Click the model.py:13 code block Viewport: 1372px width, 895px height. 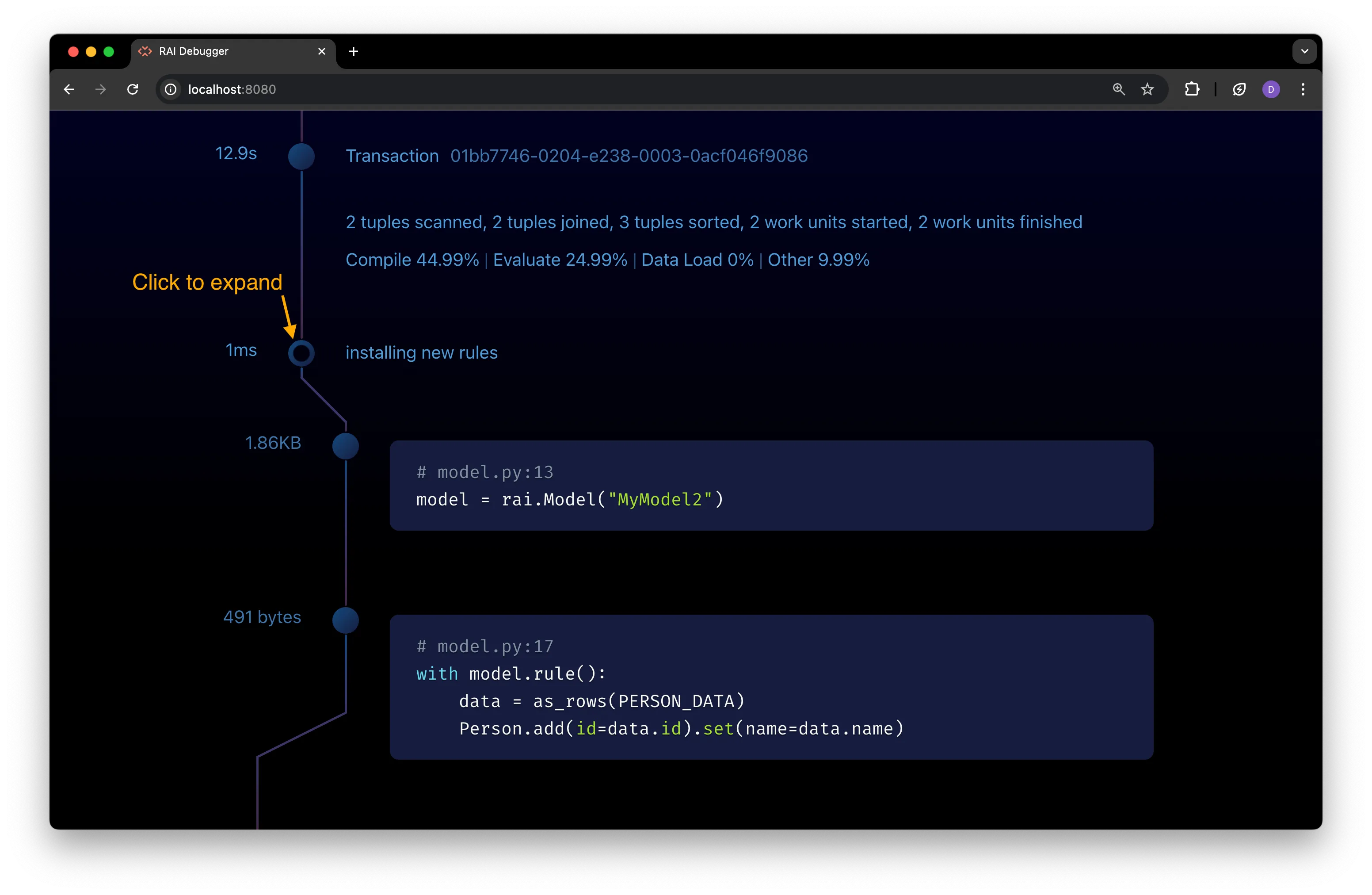(771, 486)
